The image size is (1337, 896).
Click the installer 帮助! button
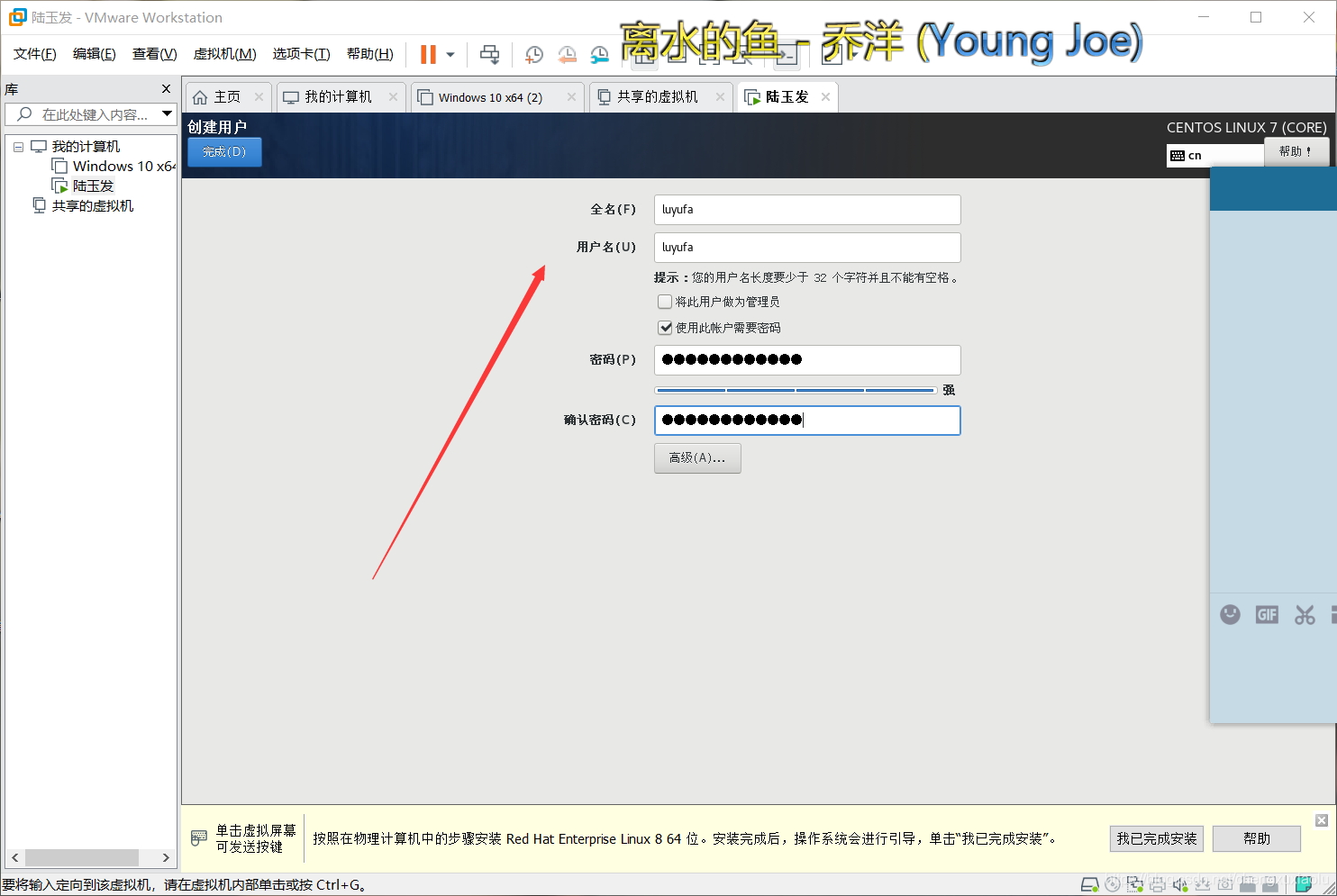pos(1296,151)
